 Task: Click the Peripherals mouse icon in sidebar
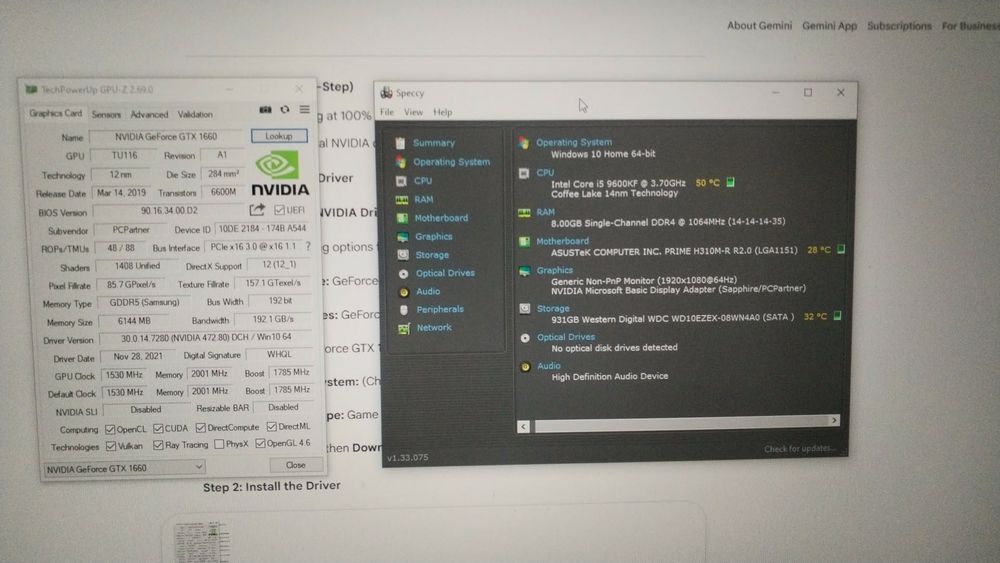click(404, 310)
